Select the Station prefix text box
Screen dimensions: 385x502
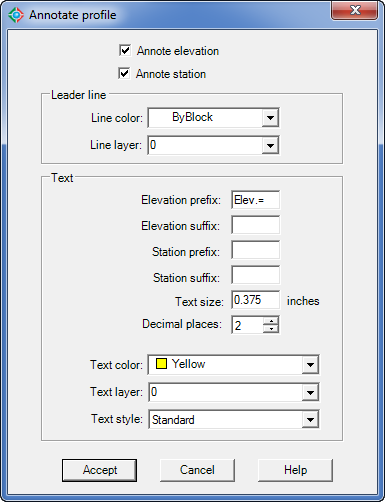click(255, 250)
